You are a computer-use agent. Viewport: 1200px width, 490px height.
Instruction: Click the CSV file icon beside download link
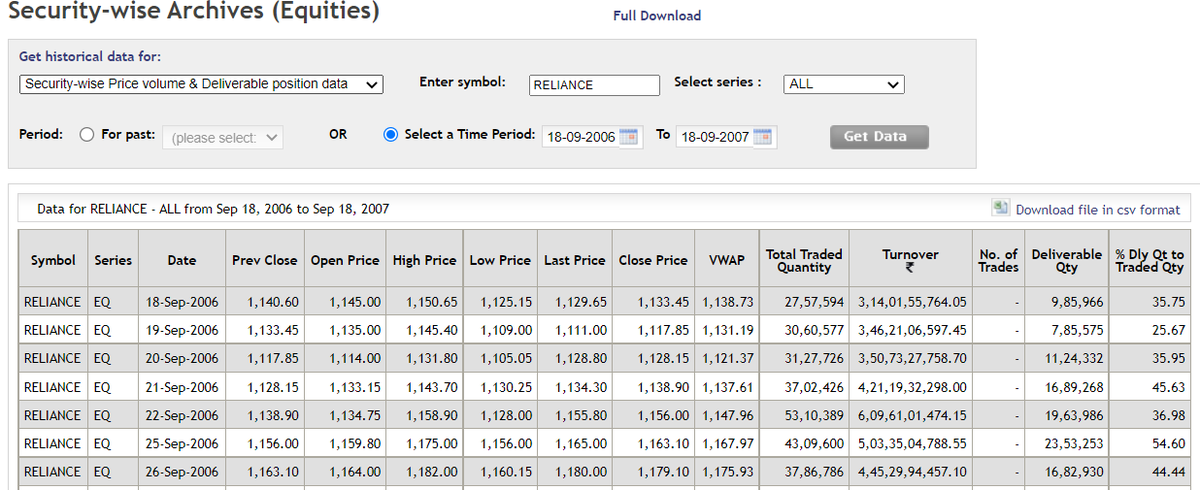coord(1001,208)
